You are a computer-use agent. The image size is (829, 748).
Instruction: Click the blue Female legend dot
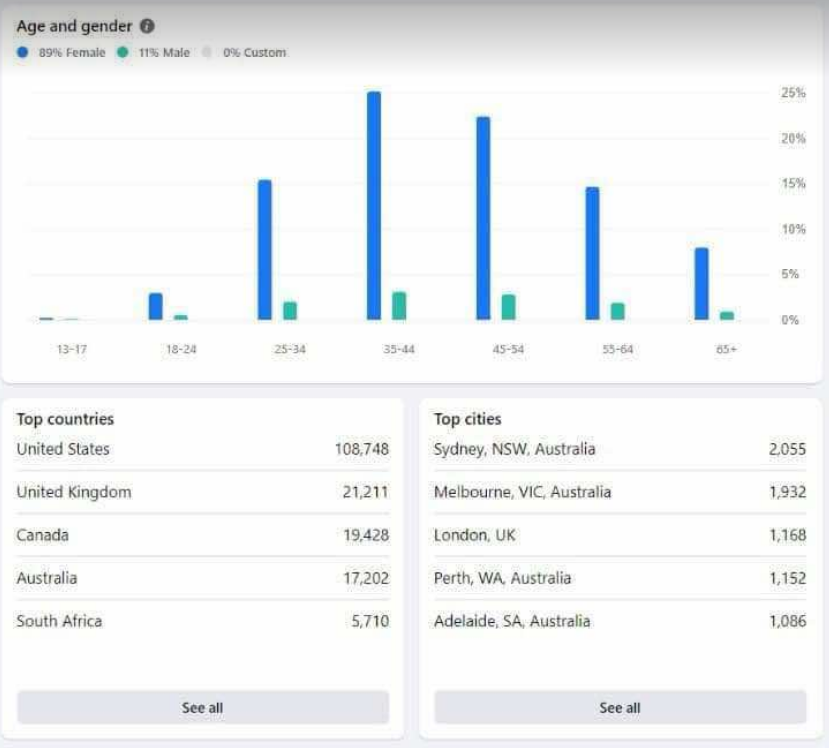(x=23, y=52)
